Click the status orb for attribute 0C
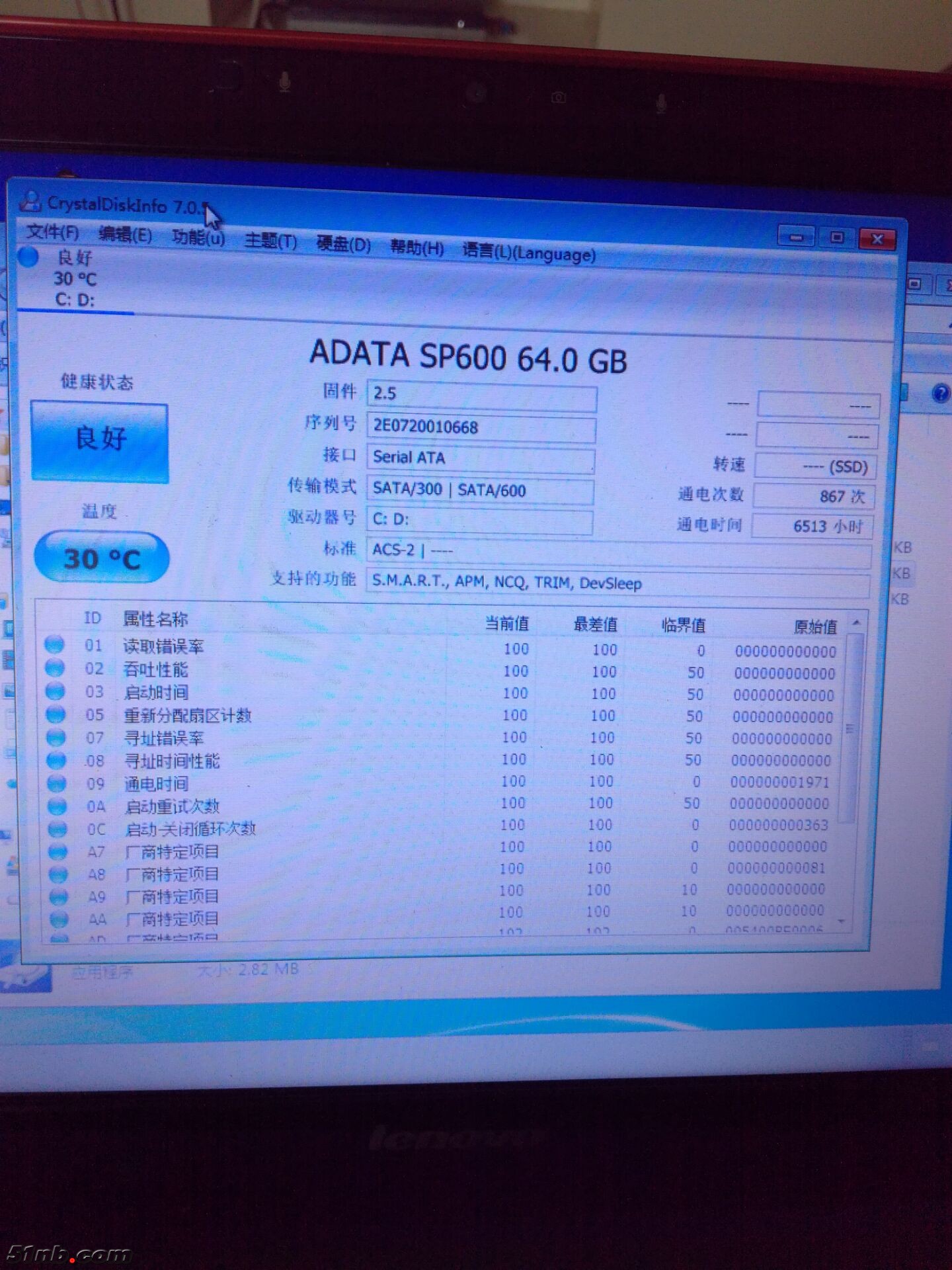 [x=58, y=829]
